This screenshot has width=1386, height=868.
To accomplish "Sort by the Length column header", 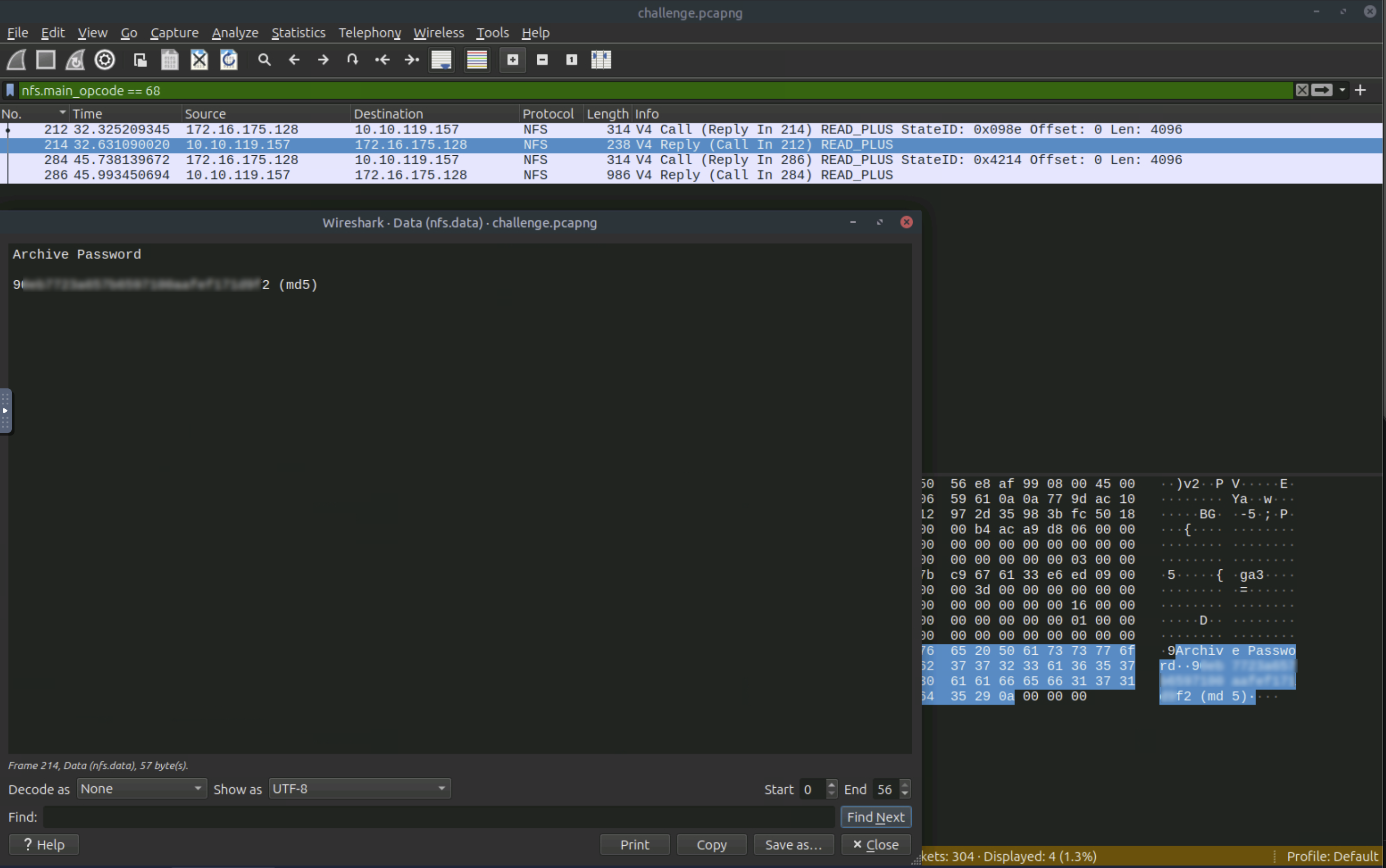I will click(608, 114).
